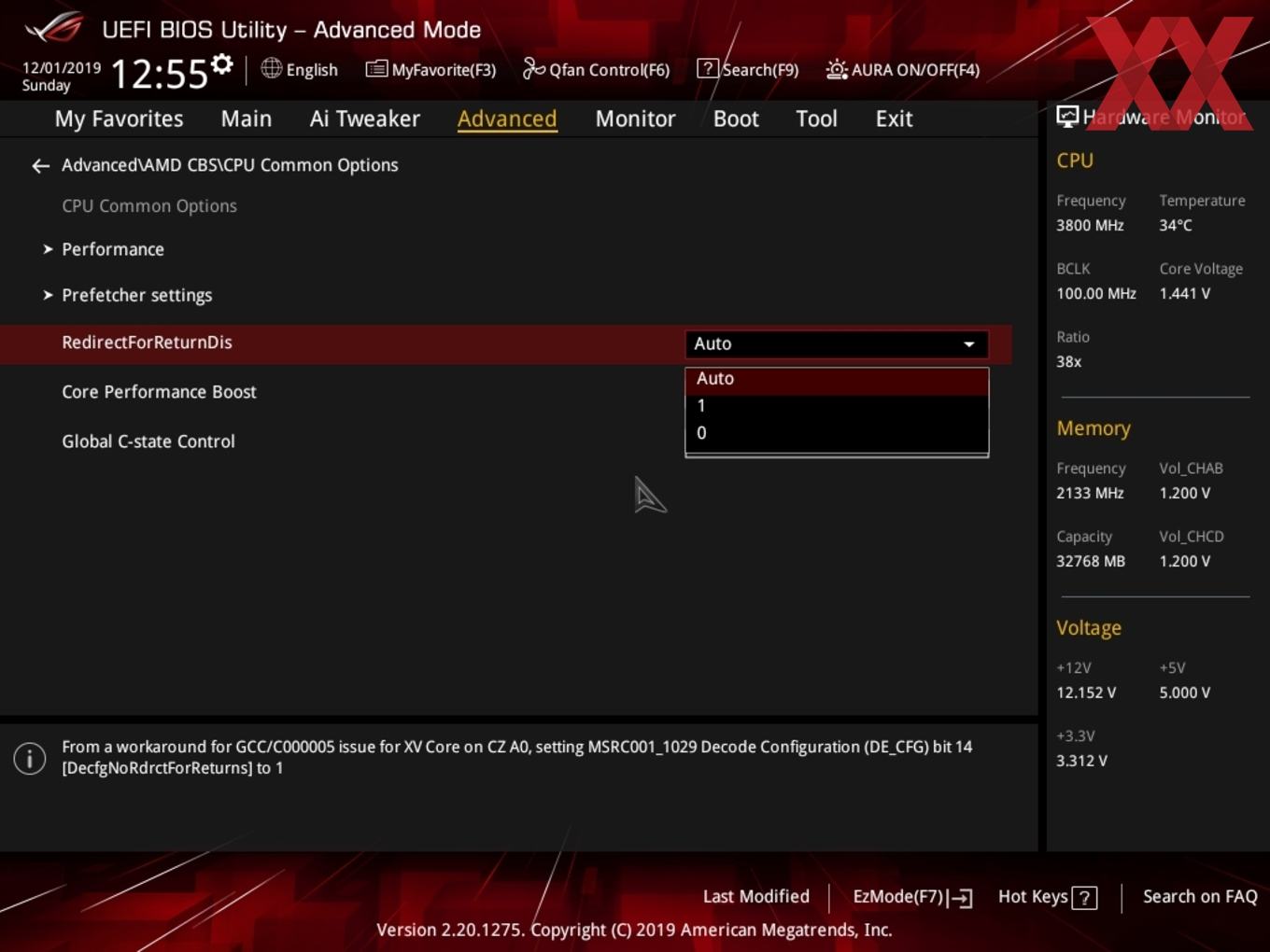Click the CPU temperature 34°C
1270x952 pixels.
click(x=1176, y=226)
